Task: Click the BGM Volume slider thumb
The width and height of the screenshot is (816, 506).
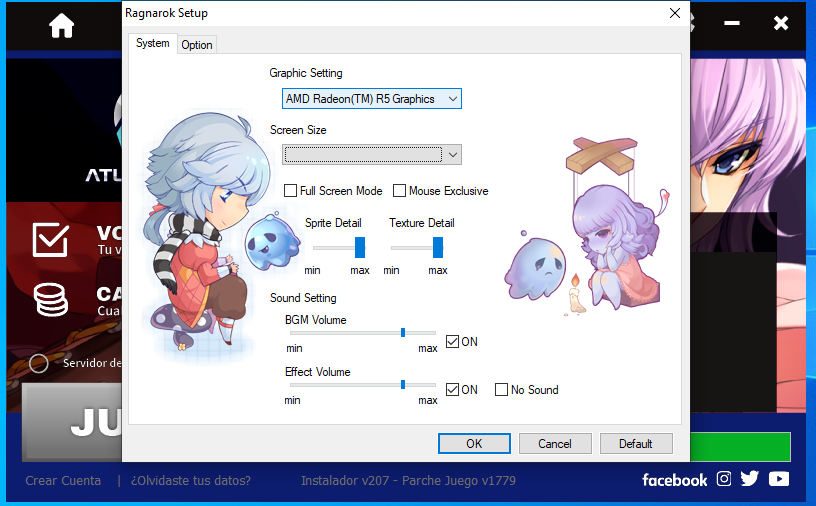Action: click(403, 333)
